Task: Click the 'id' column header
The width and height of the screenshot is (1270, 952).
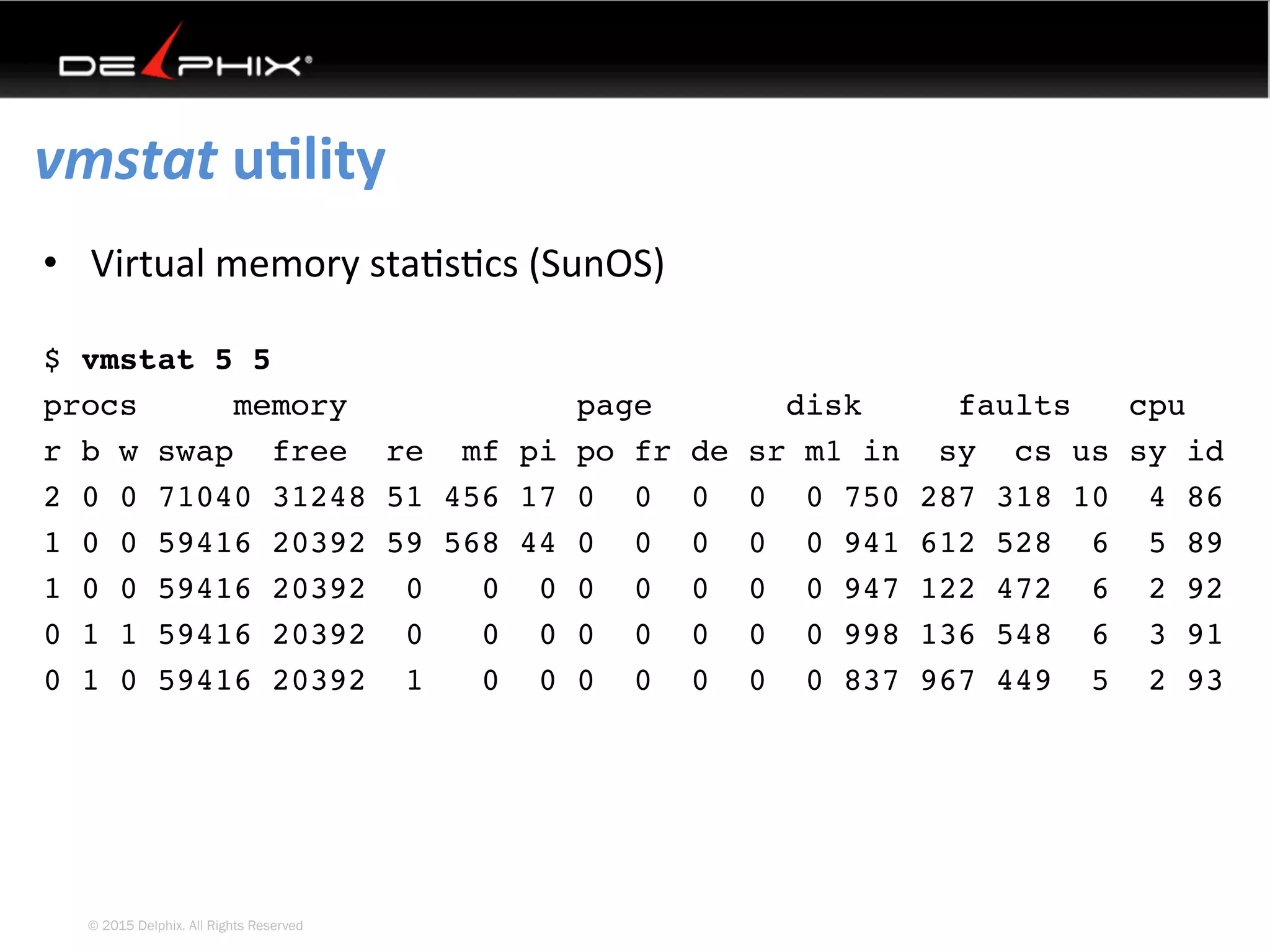Action: click(x=1206, y=451)
